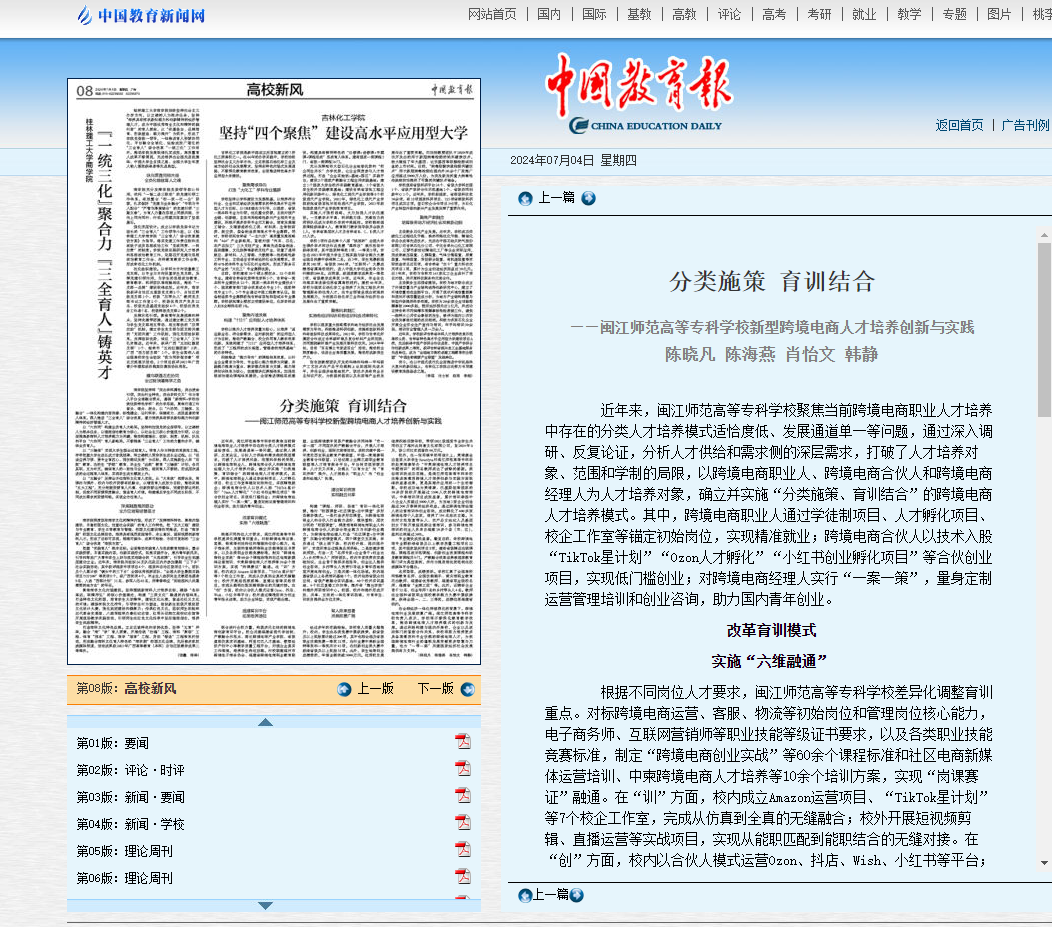
Task: Open 坚持"四个聚焦" article on page thumbnail
Action: [x=343, y=133]
